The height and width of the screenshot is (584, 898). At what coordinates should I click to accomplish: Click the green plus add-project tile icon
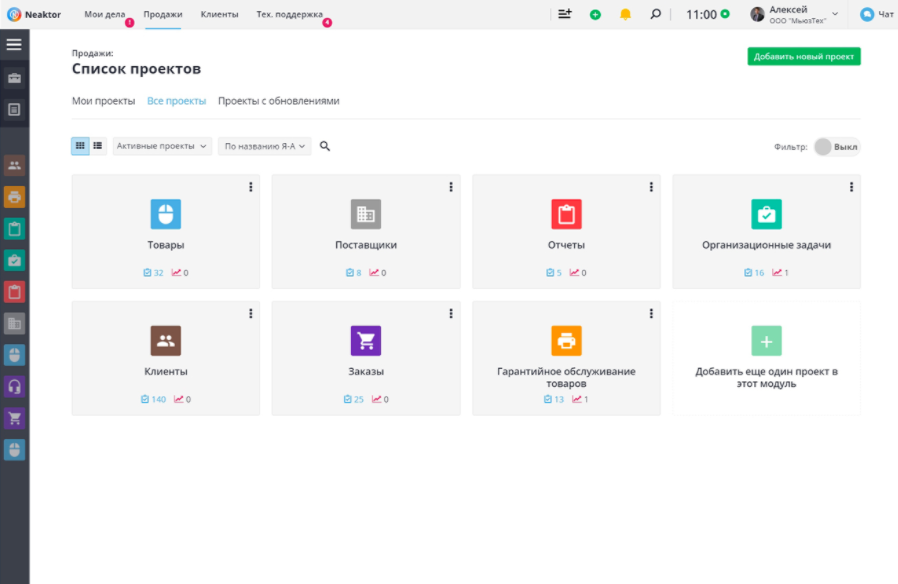pos(766,341)
